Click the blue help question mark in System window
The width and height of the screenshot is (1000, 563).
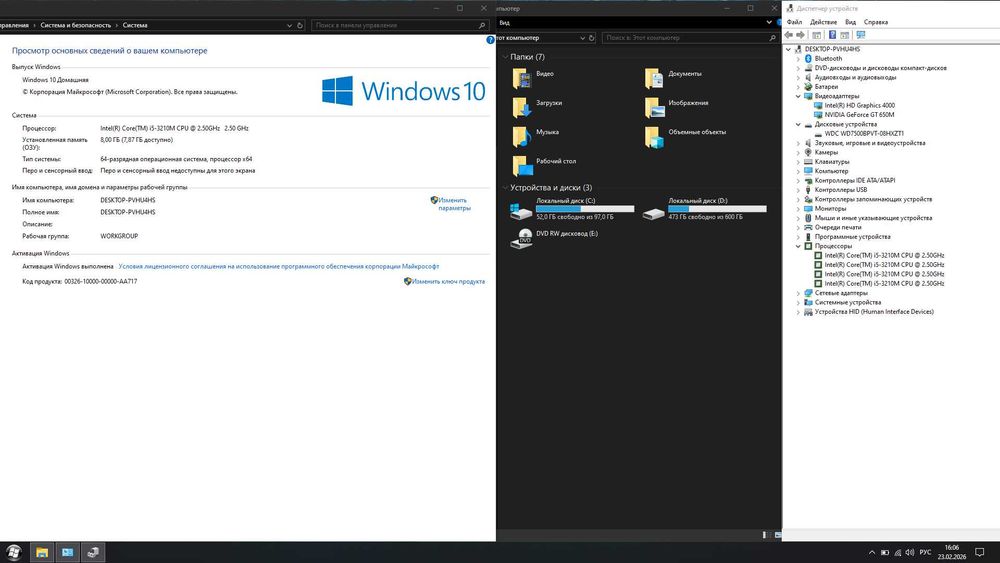click(x=490, y=40)
